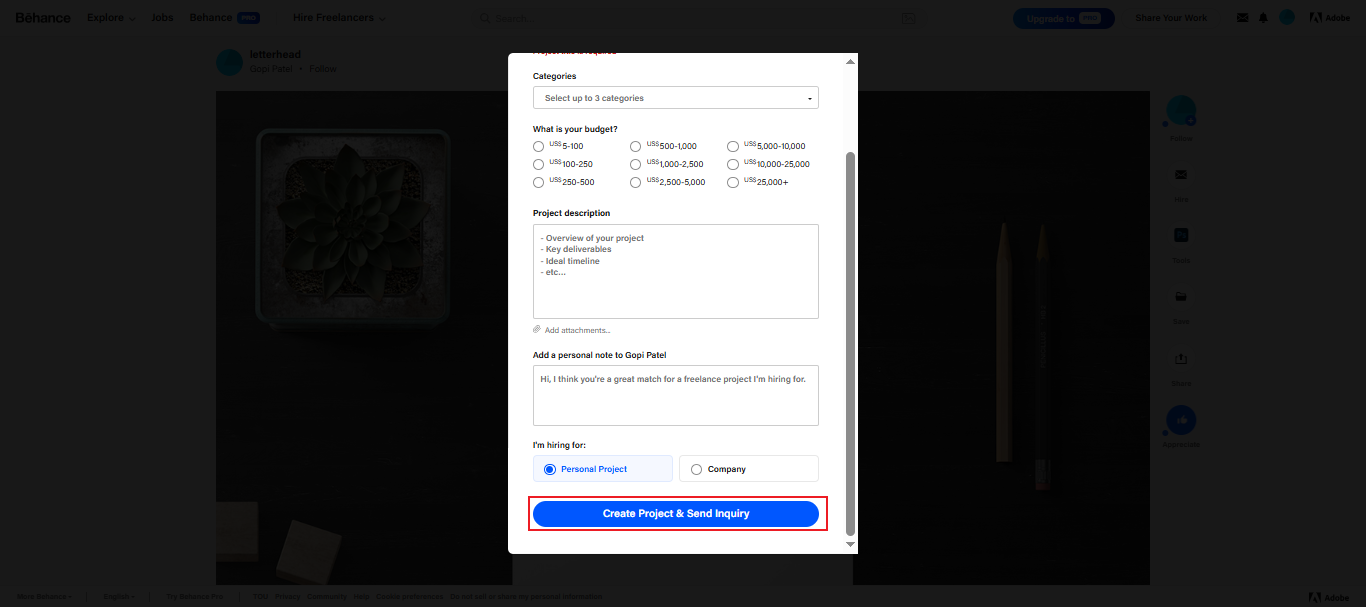This screenshot has width=1366, height=607.
Task: Click Gopi Patel avatar beside project title
Action: pyautogui.click(x=230, y=62)
